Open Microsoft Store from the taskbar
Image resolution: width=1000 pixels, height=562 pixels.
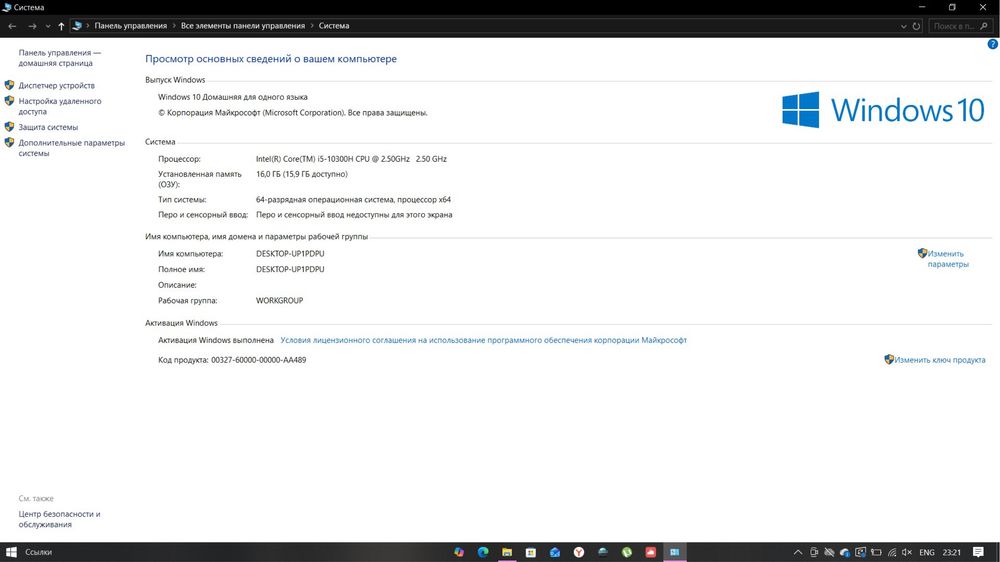coord(531,552)
